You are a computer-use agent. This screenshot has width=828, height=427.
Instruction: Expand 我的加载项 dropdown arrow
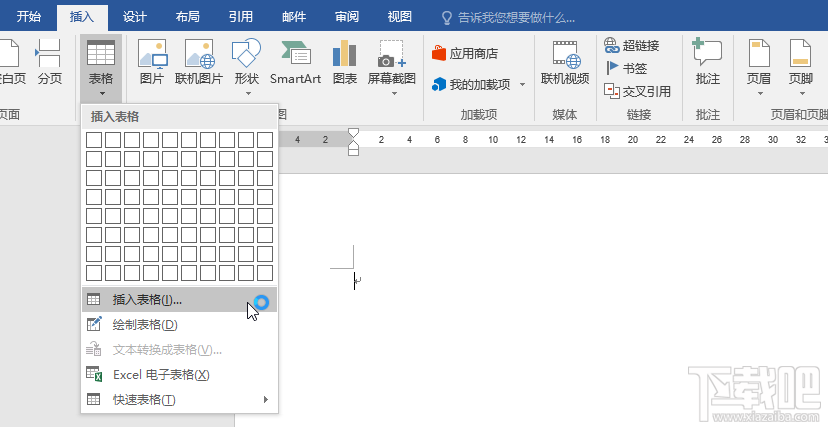[x=522, y=84]
